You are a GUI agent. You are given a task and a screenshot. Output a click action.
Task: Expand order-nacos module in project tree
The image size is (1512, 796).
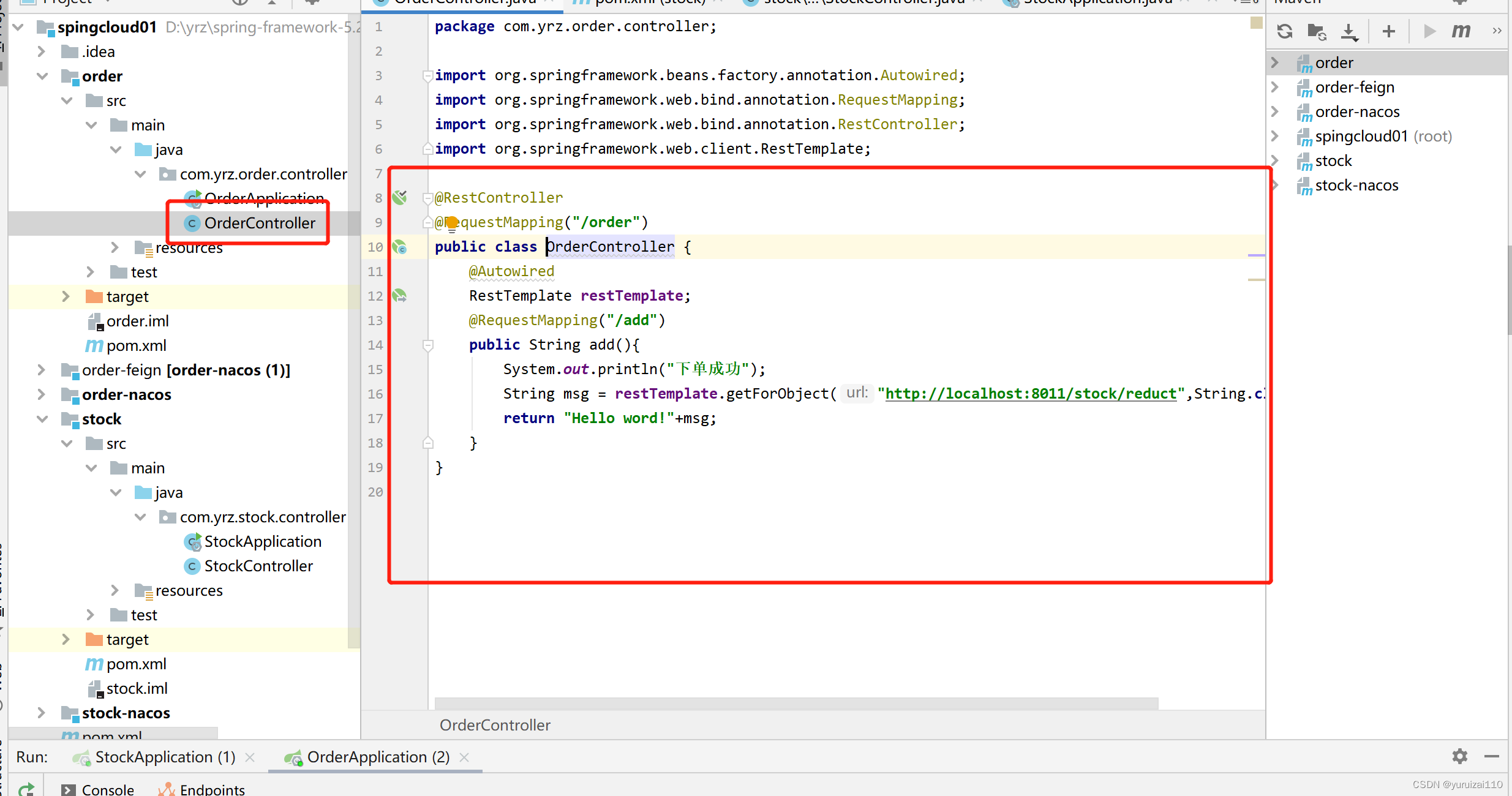41,394
